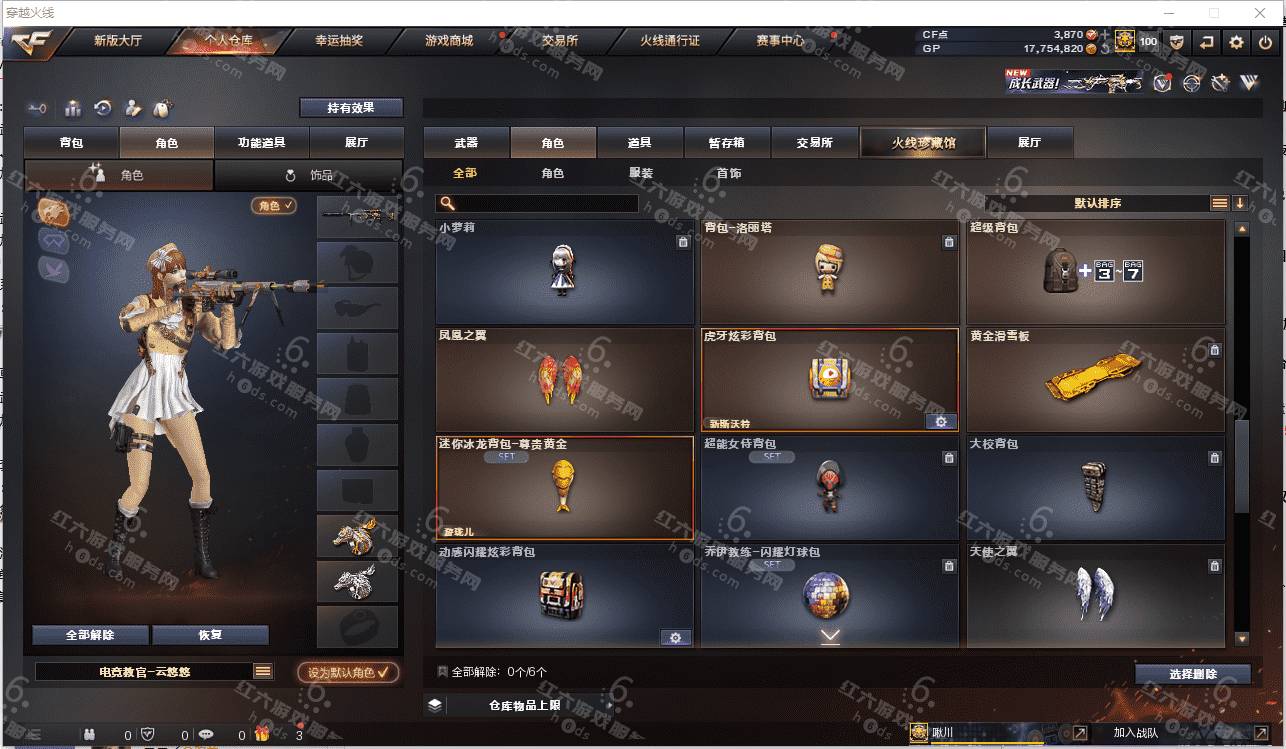Screen dimensions: 1286x749
Task: Click the dog tag icon
Action: (x=164, y=108)
